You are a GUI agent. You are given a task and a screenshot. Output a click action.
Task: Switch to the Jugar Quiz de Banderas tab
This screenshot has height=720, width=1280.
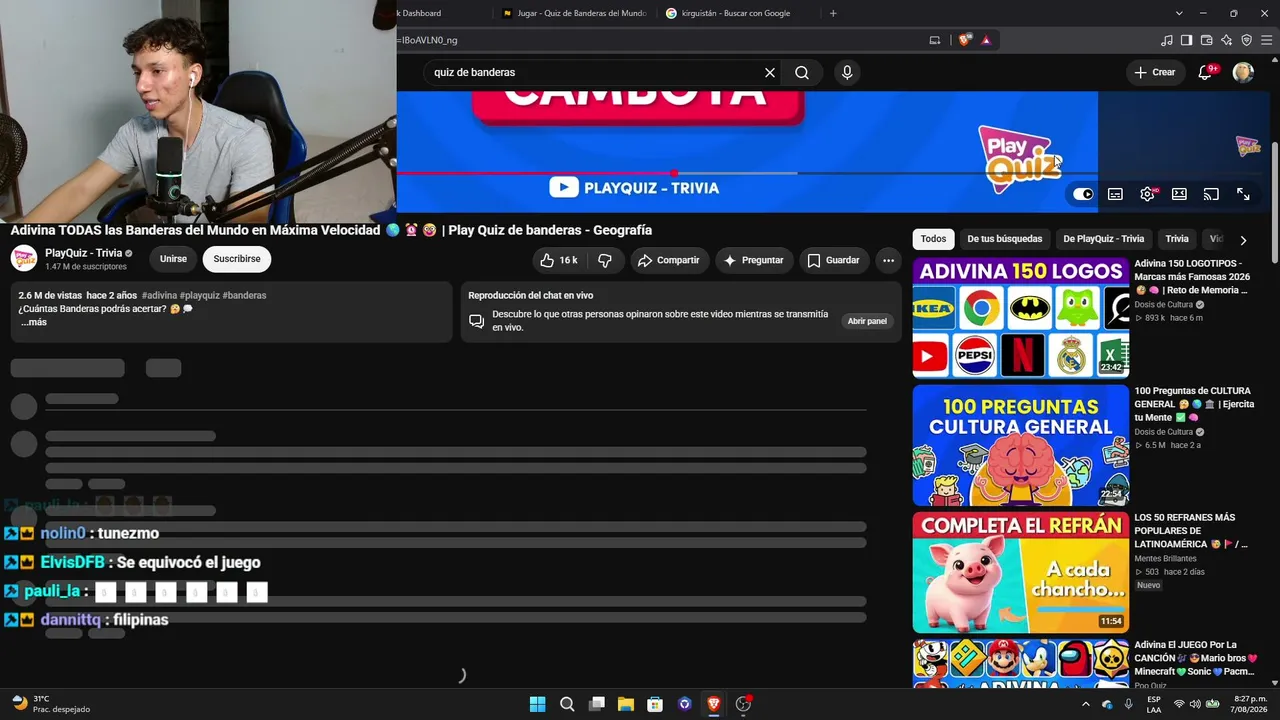point(574,13)
